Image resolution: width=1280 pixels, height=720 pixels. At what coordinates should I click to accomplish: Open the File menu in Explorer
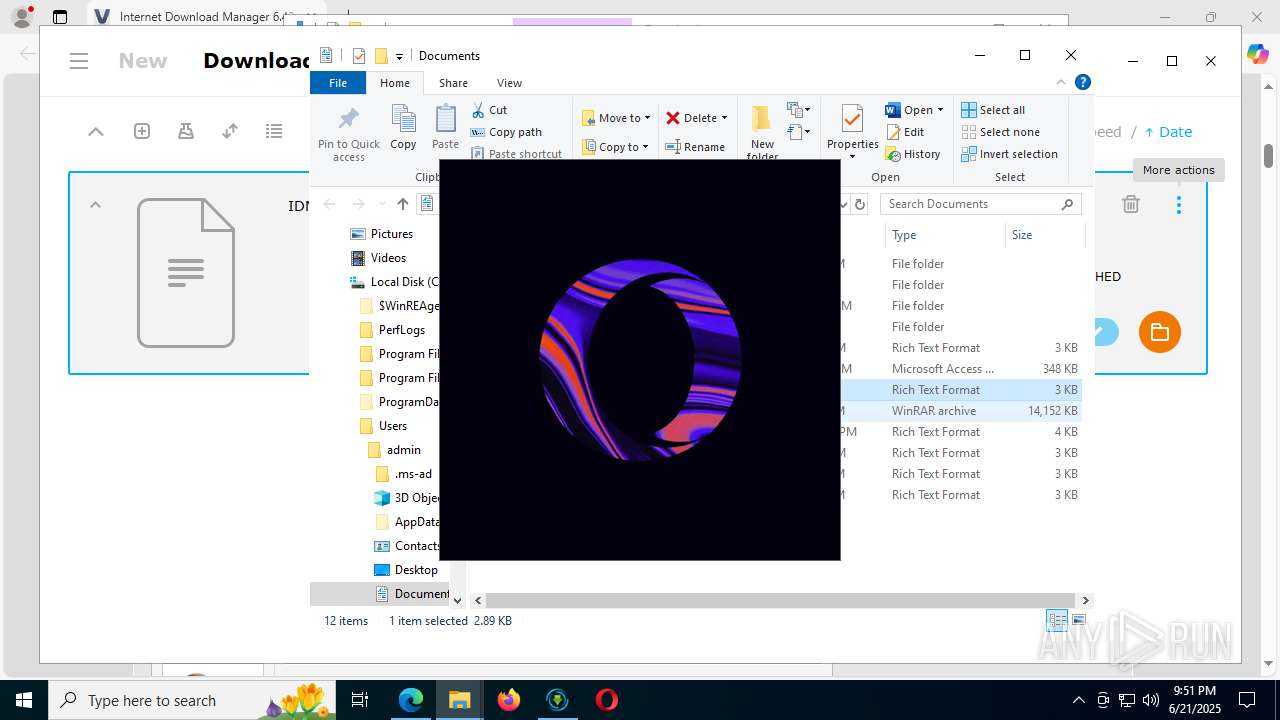click(338, 83)
